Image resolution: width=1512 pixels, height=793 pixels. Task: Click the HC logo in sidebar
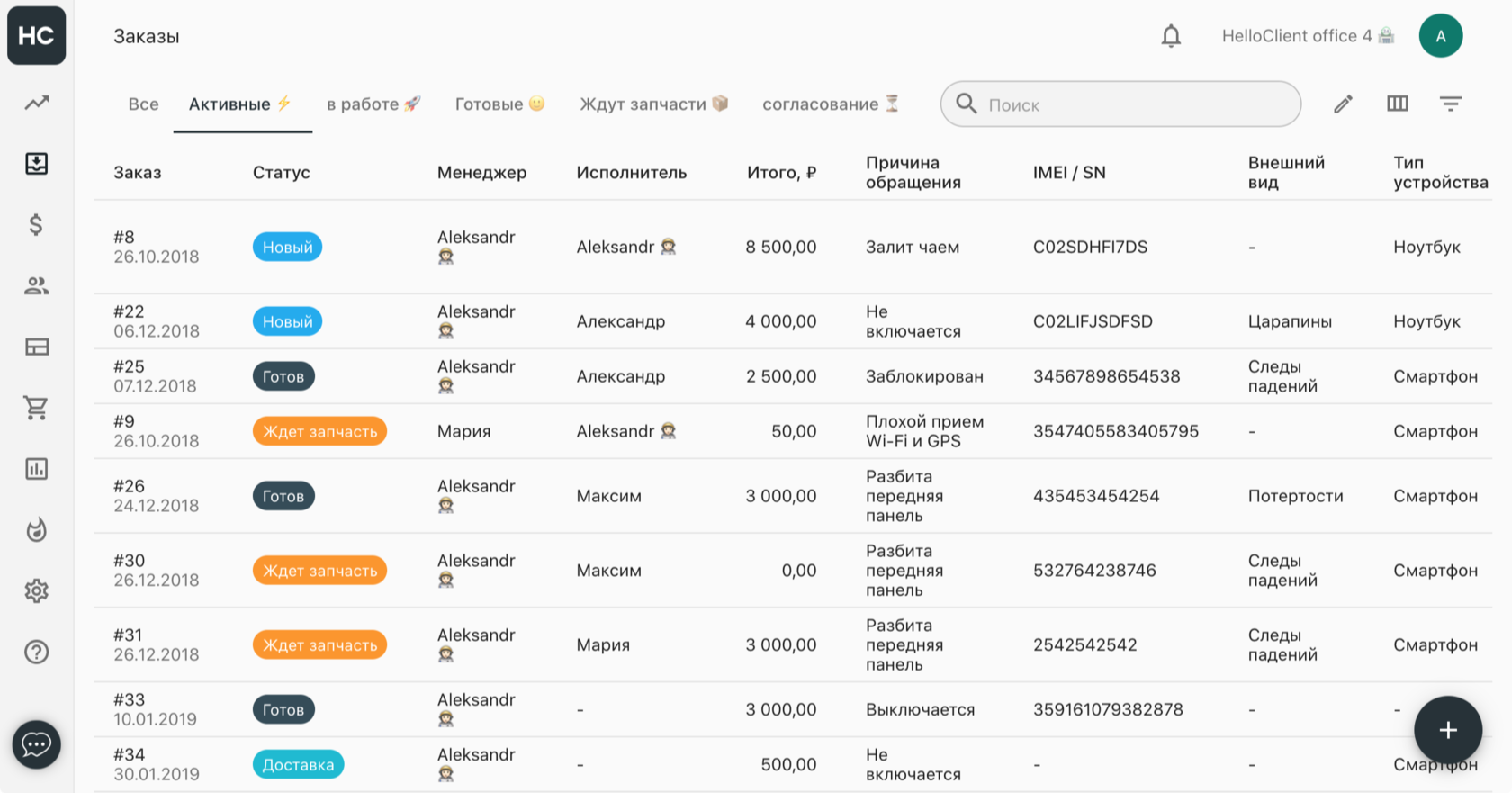36,36
